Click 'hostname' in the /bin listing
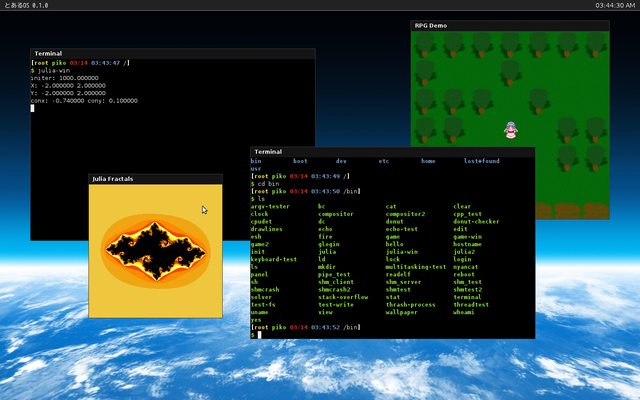The image size is (640, 400). [x=467, y=244]
